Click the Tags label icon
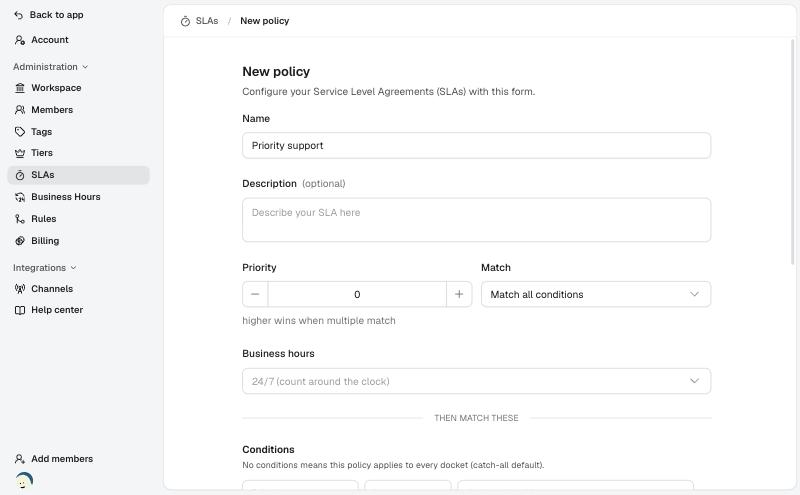 click(20, 132)
